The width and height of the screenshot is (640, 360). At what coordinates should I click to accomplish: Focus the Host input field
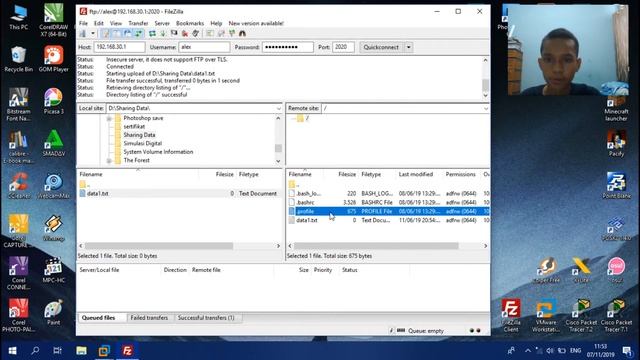point(119,47)
